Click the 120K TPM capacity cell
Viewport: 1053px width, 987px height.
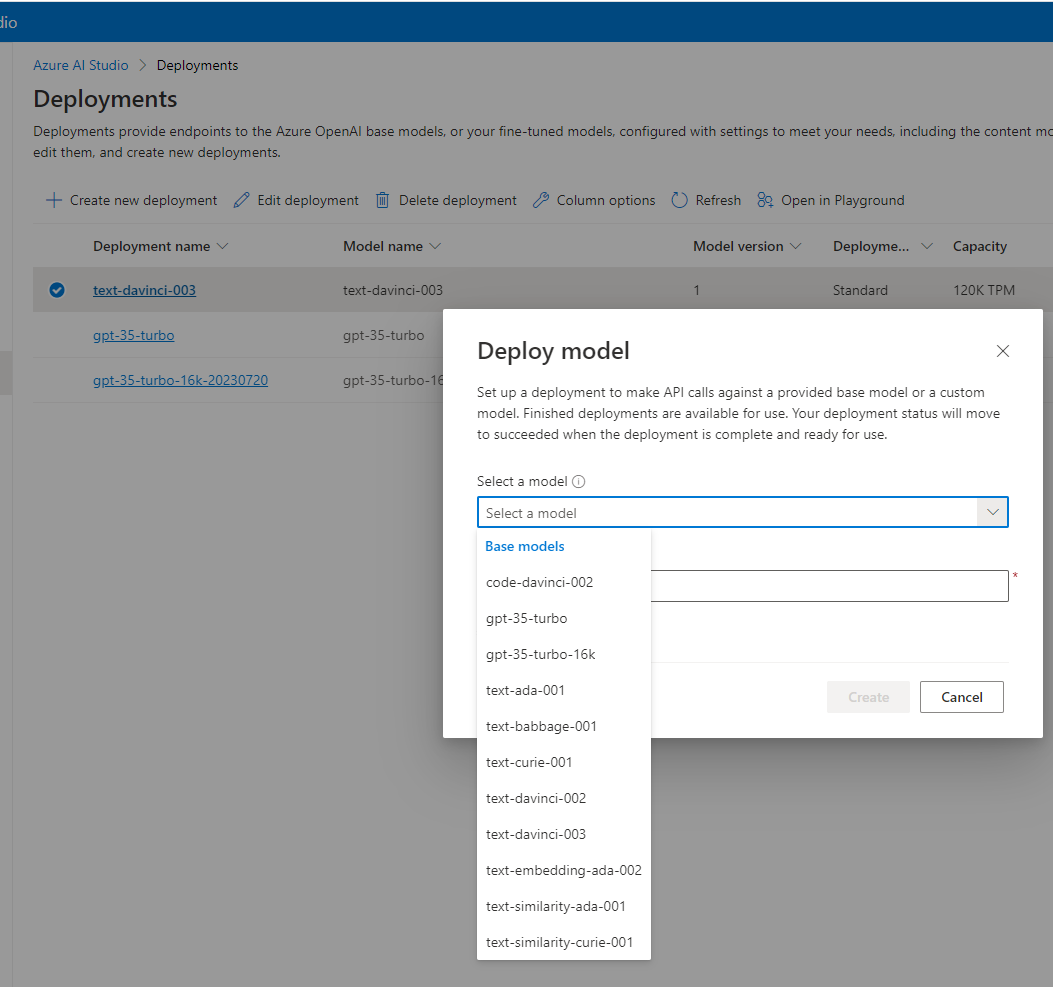click(984, 290)
